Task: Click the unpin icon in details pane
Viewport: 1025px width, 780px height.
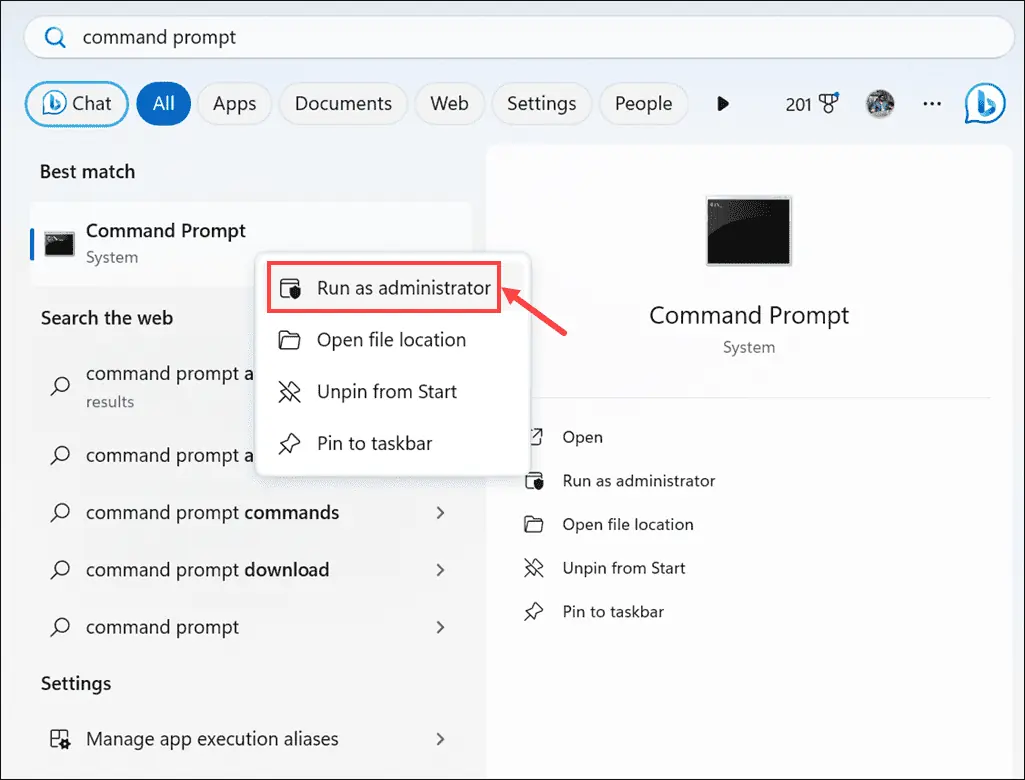Action: tap(533, 568)
